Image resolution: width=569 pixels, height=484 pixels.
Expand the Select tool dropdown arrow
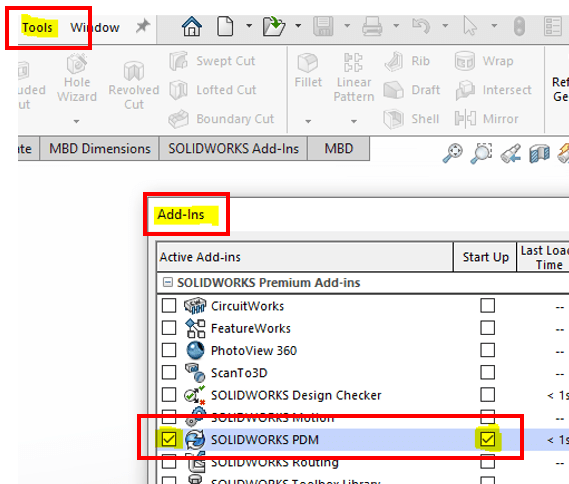[494, 25]
